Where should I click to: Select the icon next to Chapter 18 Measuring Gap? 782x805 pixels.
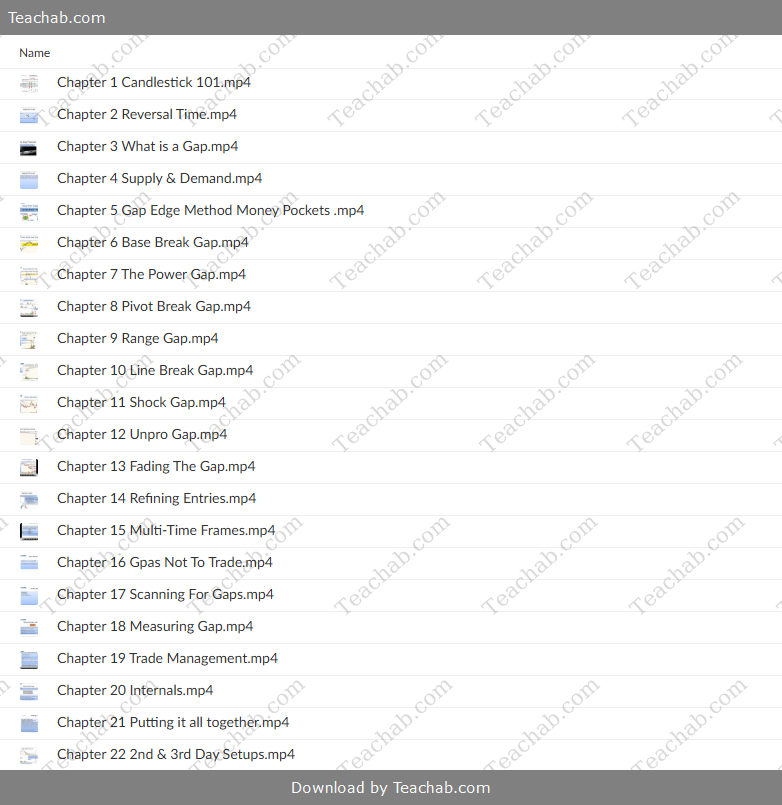[29, 627]
